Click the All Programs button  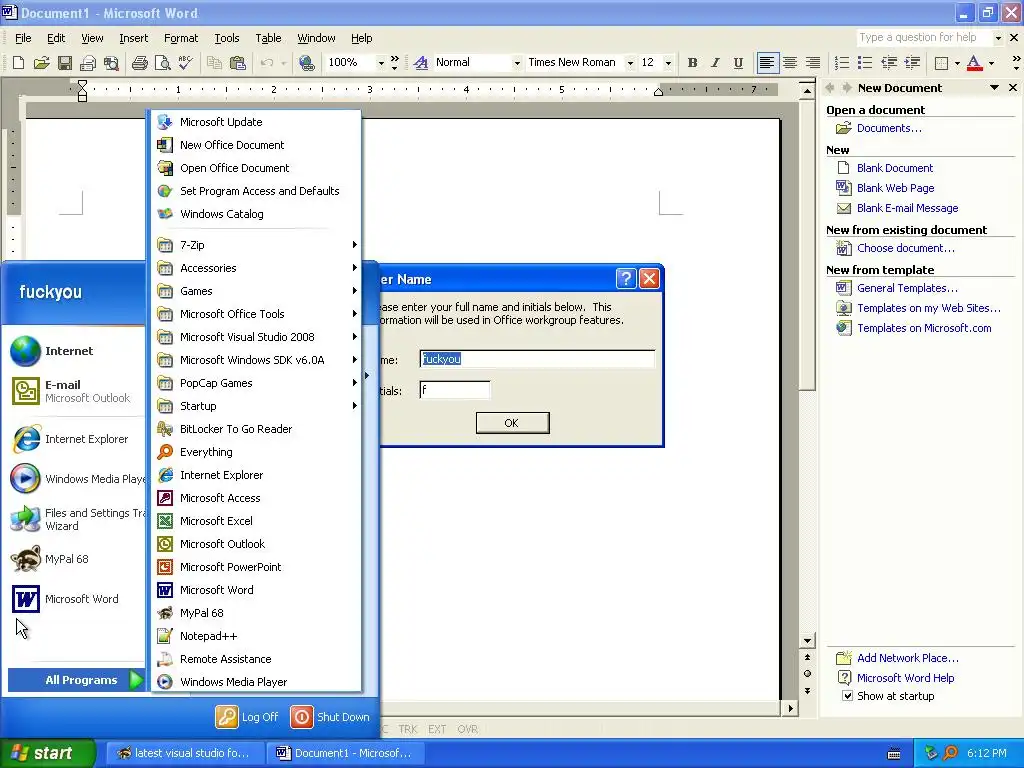[x=76, y=680]
